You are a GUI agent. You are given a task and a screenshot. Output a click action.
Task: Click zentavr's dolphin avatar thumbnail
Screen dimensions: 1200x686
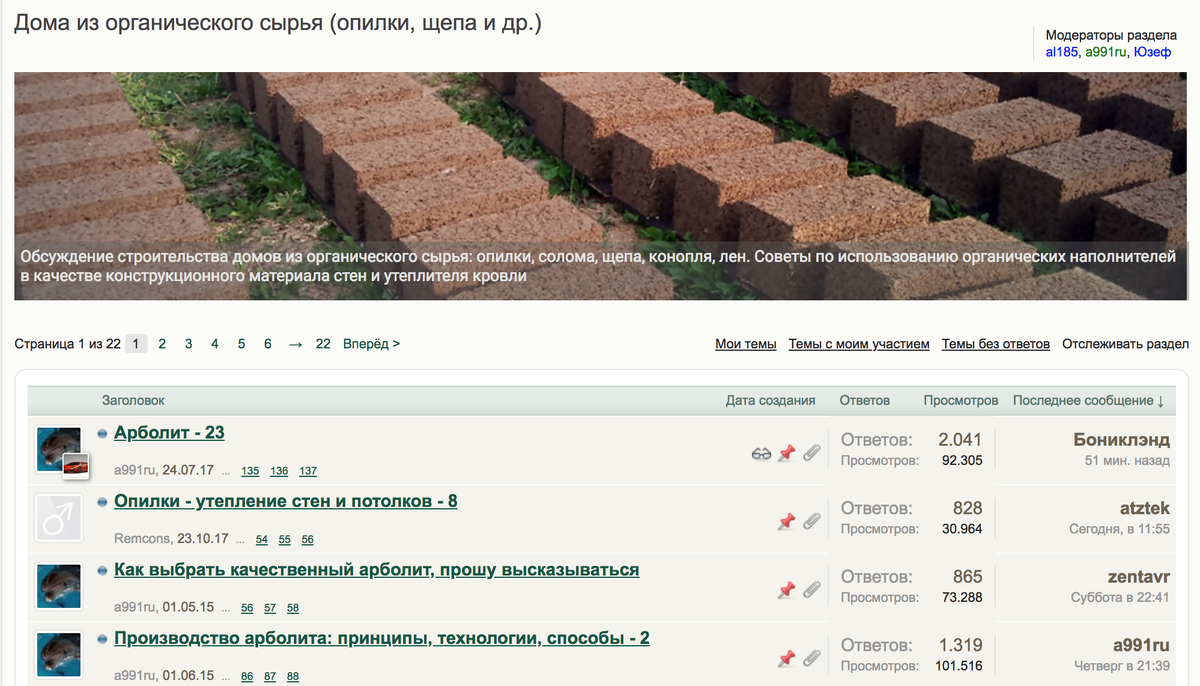(x=58, y=586)
